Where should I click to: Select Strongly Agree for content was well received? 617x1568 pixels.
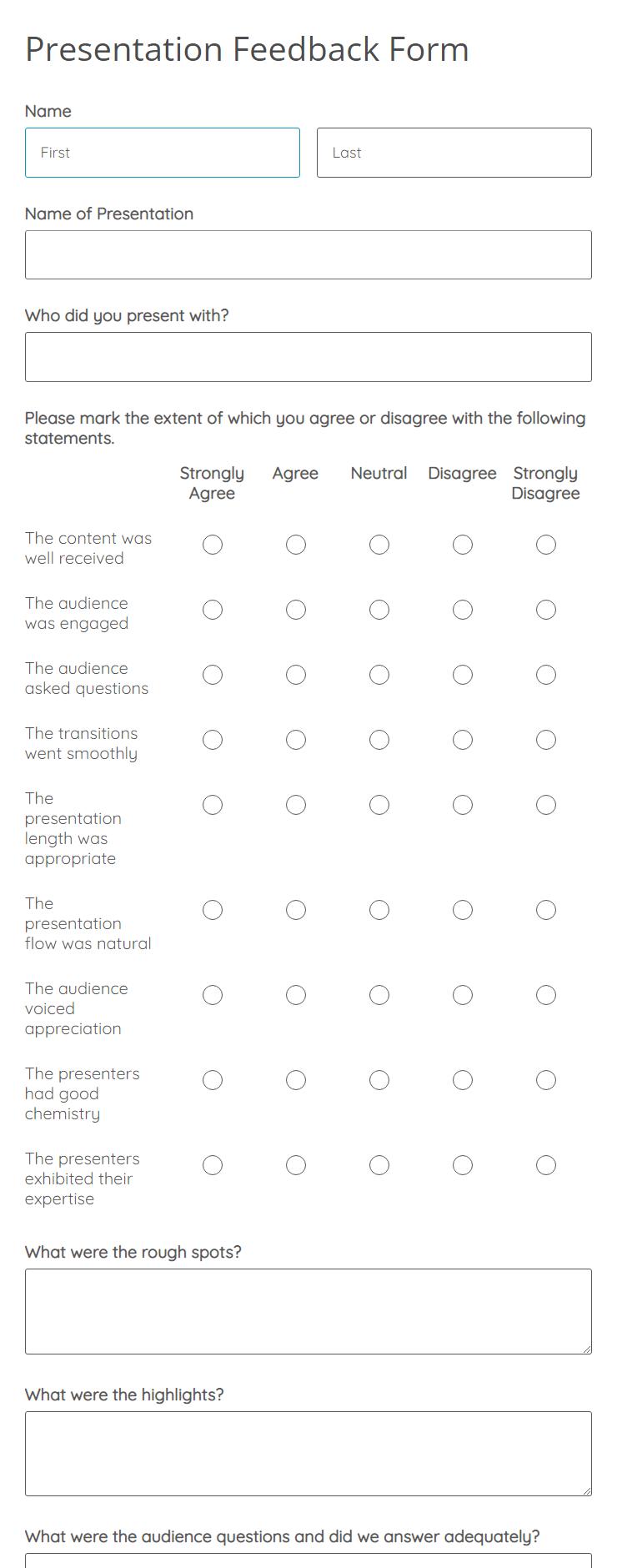213,545
